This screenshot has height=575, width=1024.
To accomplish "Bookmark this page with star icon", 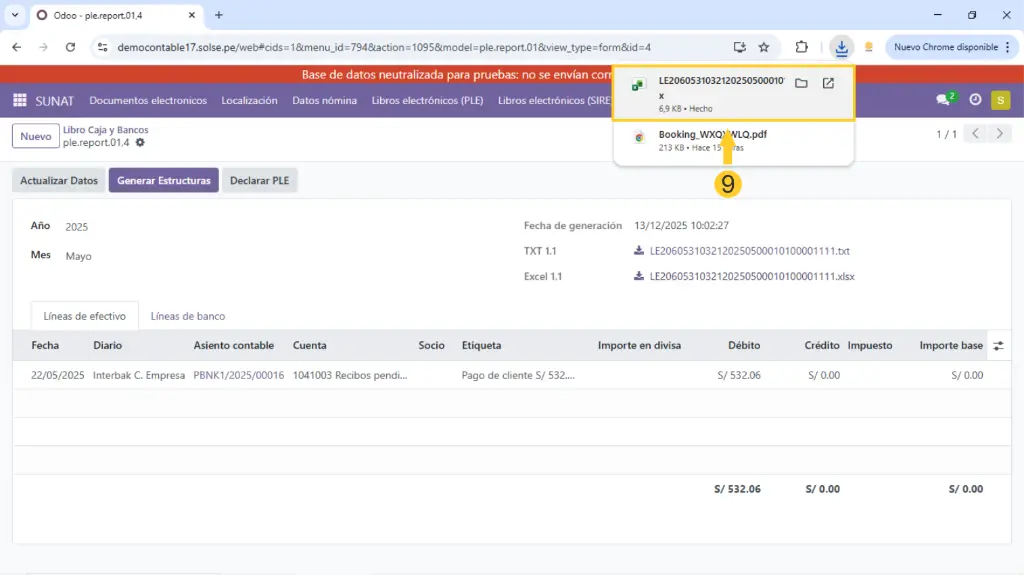I will [x=764, y=47].
